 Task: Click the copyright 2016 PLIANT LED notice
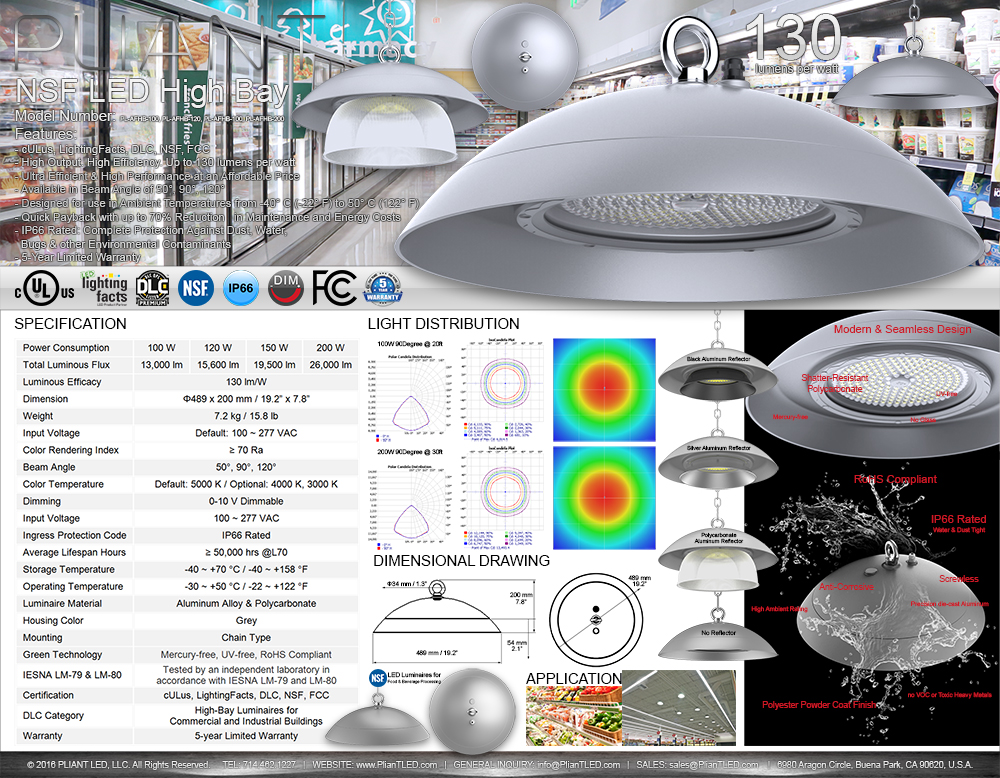click(x=118, y=764)
